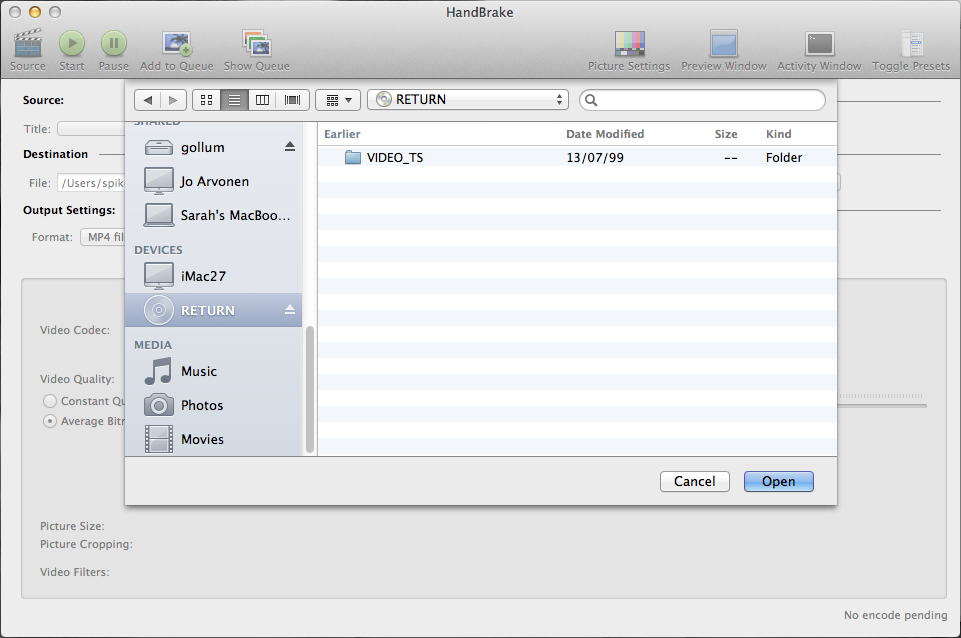Image resolution: width=961 pixels, height=638 pixels.
Task: Click the Pause encoding icon
Action: point(113,44)
